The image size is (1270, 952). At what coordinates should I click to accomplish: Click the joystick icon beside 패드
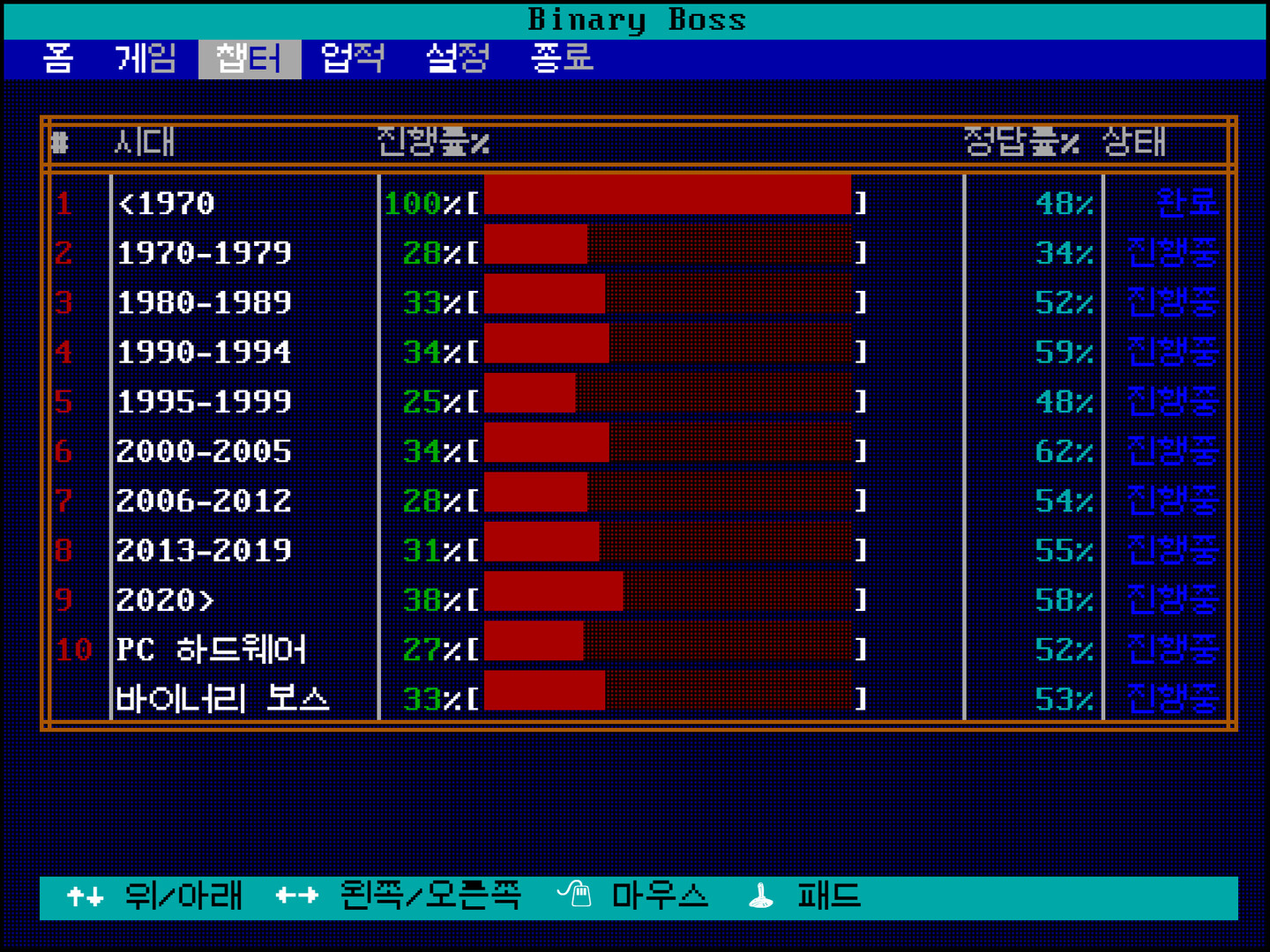(760, 896)
